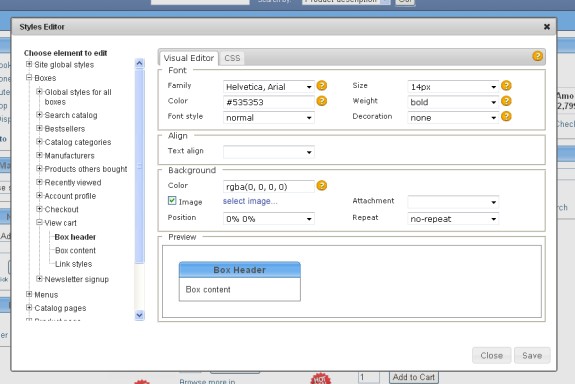Switch to the Visual Editor tab

coord(189,58)
